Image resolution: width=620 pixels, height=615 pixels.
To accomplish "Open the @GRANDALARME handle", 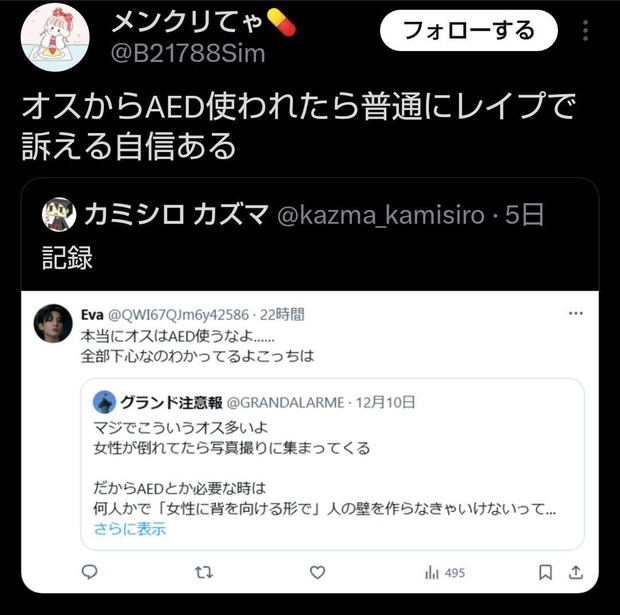I will click(x=285, y=403).
